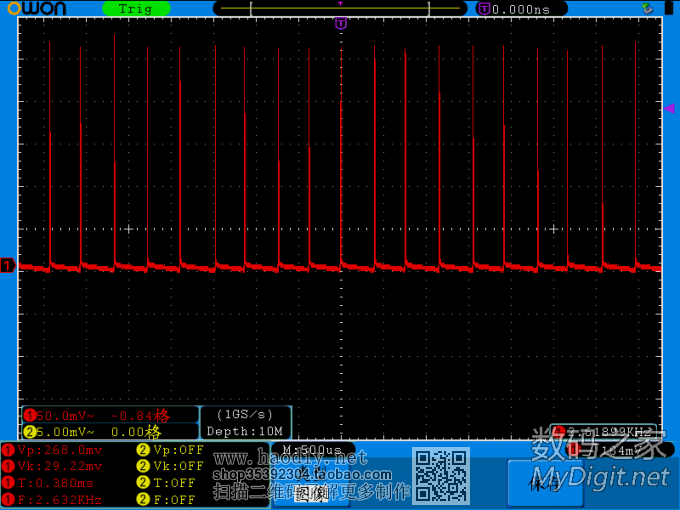Screen dimensions: 680x510
Task: Click the battery status icon
Action: pos(667,8)
